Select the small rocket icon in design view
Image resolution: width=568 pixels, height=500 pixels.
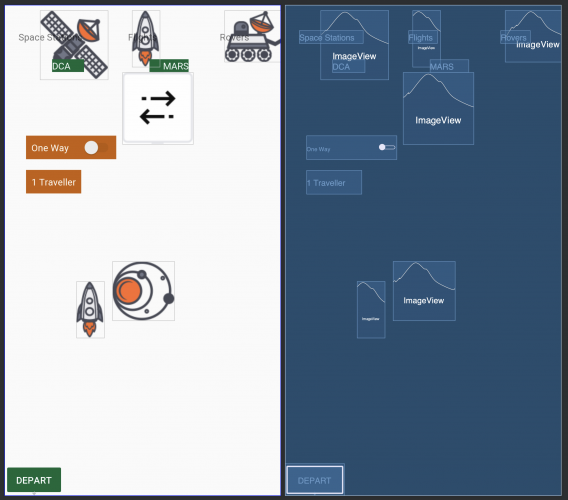tap(91, 310)
